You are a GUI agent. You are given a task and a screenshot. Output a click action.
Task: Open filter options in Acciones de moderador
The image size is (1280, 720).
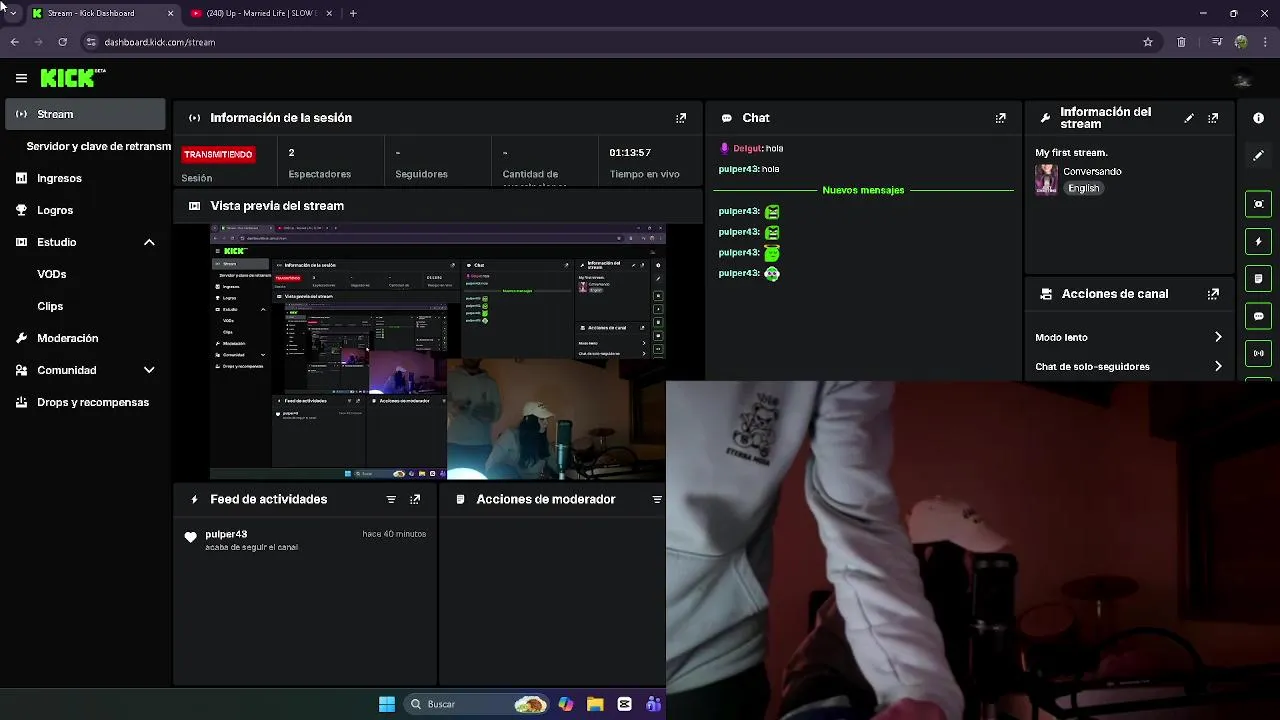(x=657, y=499)
